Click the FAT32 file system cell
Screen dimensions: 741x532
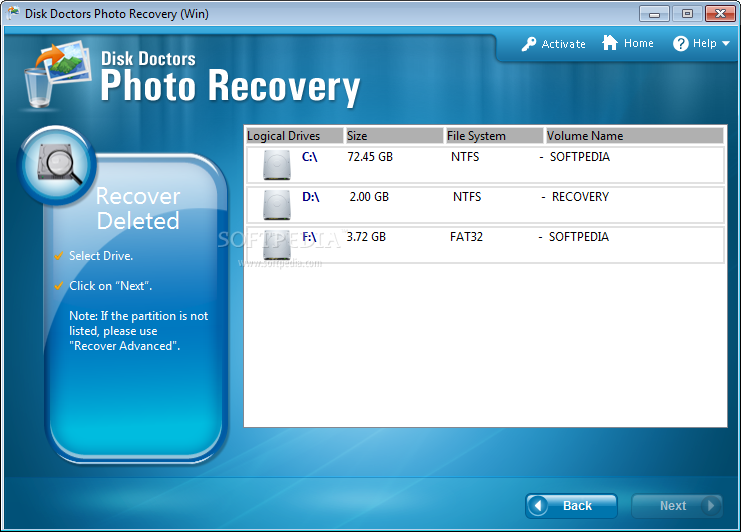[x=466, y=237]
